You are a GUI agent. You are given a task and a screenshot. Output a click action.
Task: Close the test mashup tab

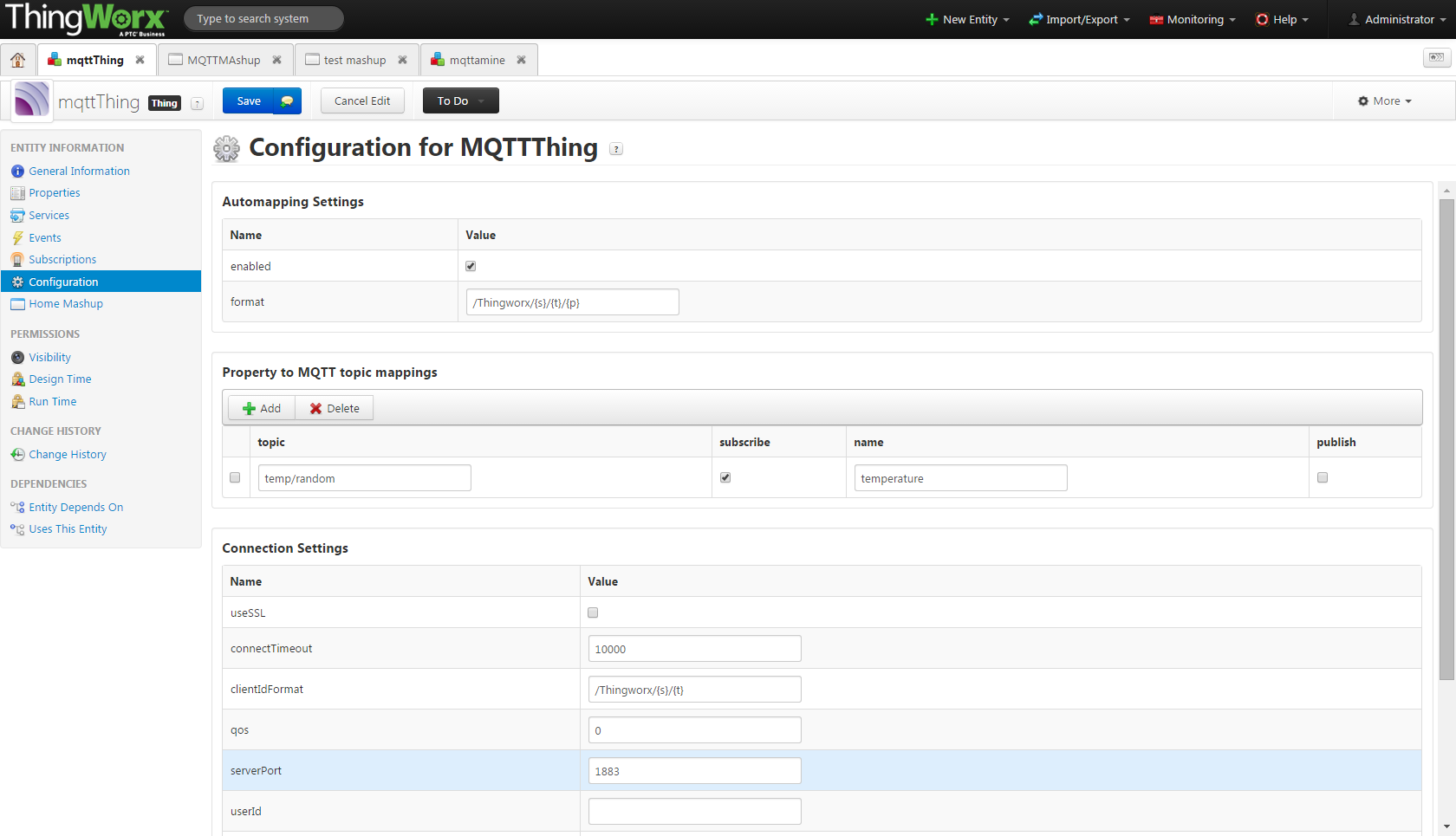[402, 60]
